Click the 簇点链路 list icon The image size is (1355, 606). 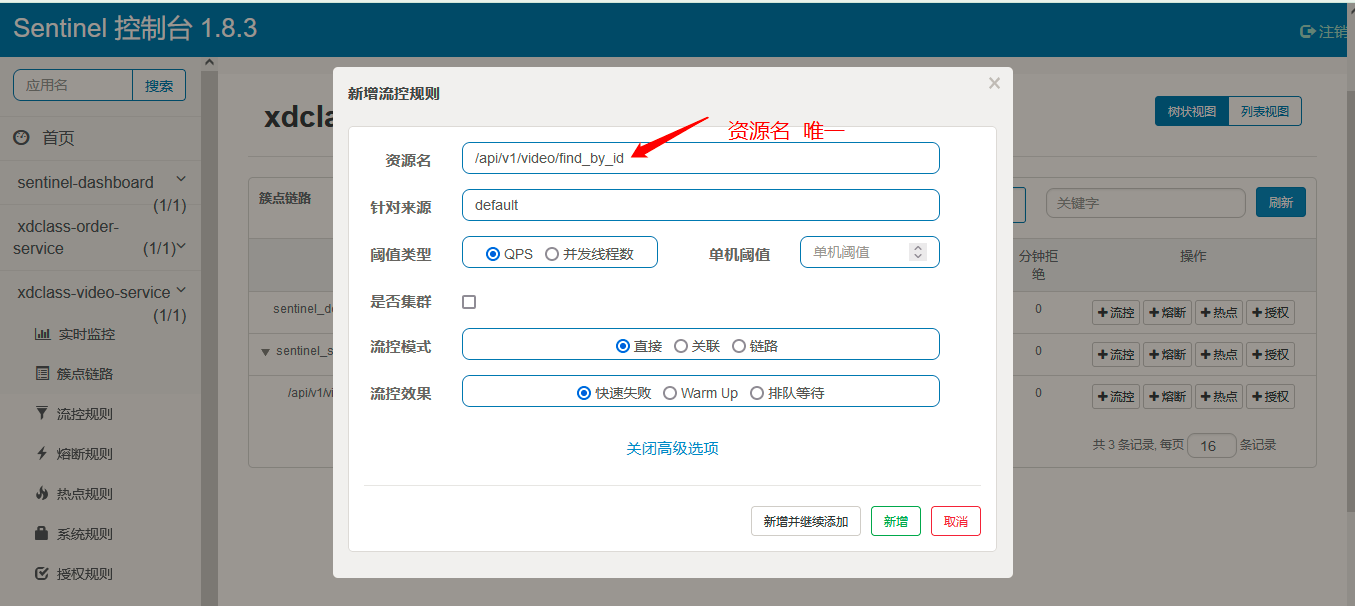[x=42, y=374]
